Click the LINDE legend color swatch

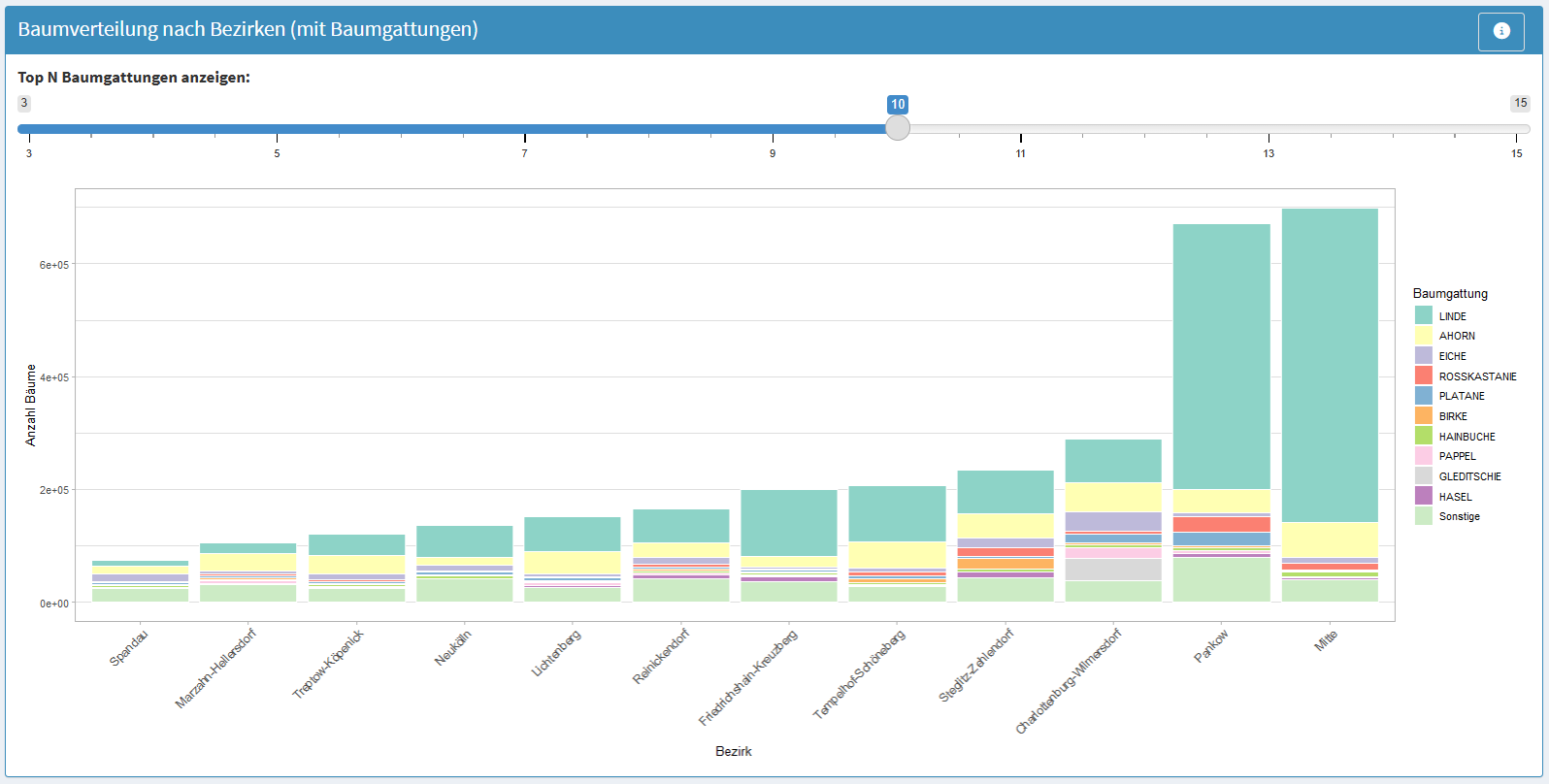click(x=1423, y=315)
